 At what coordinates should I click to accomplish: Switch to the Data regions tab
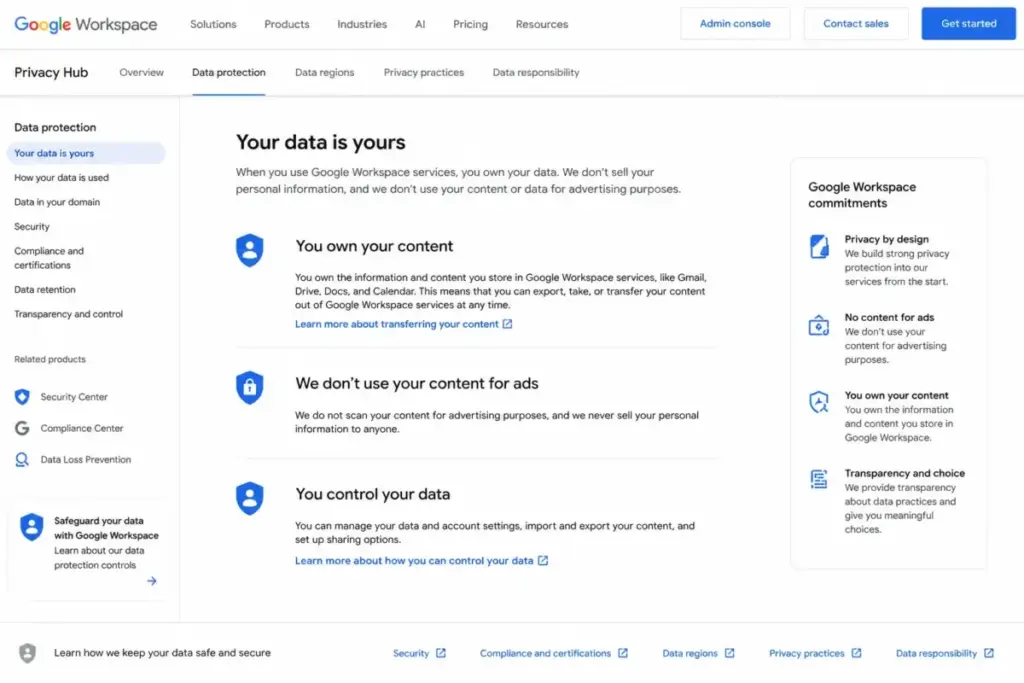click(325, 72)
